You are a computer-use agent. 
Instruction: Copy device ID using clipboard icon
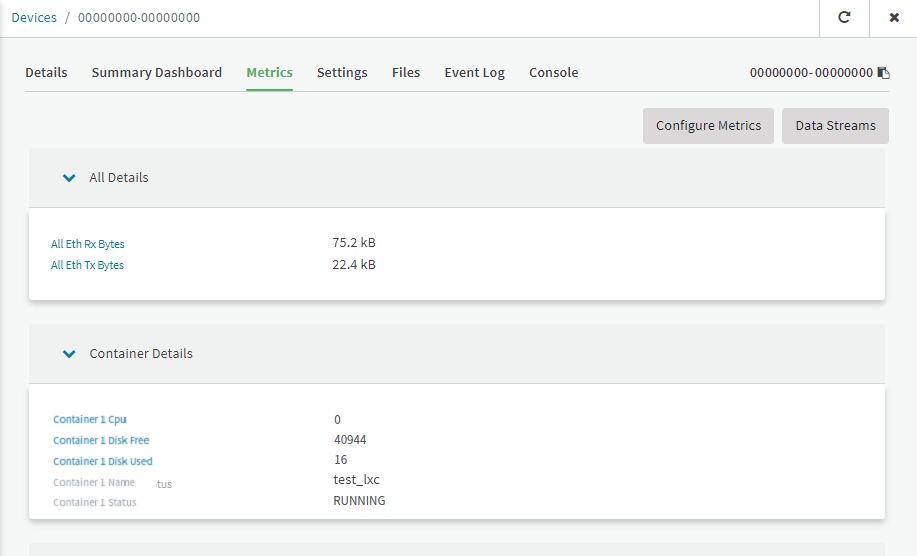[883, 73]
